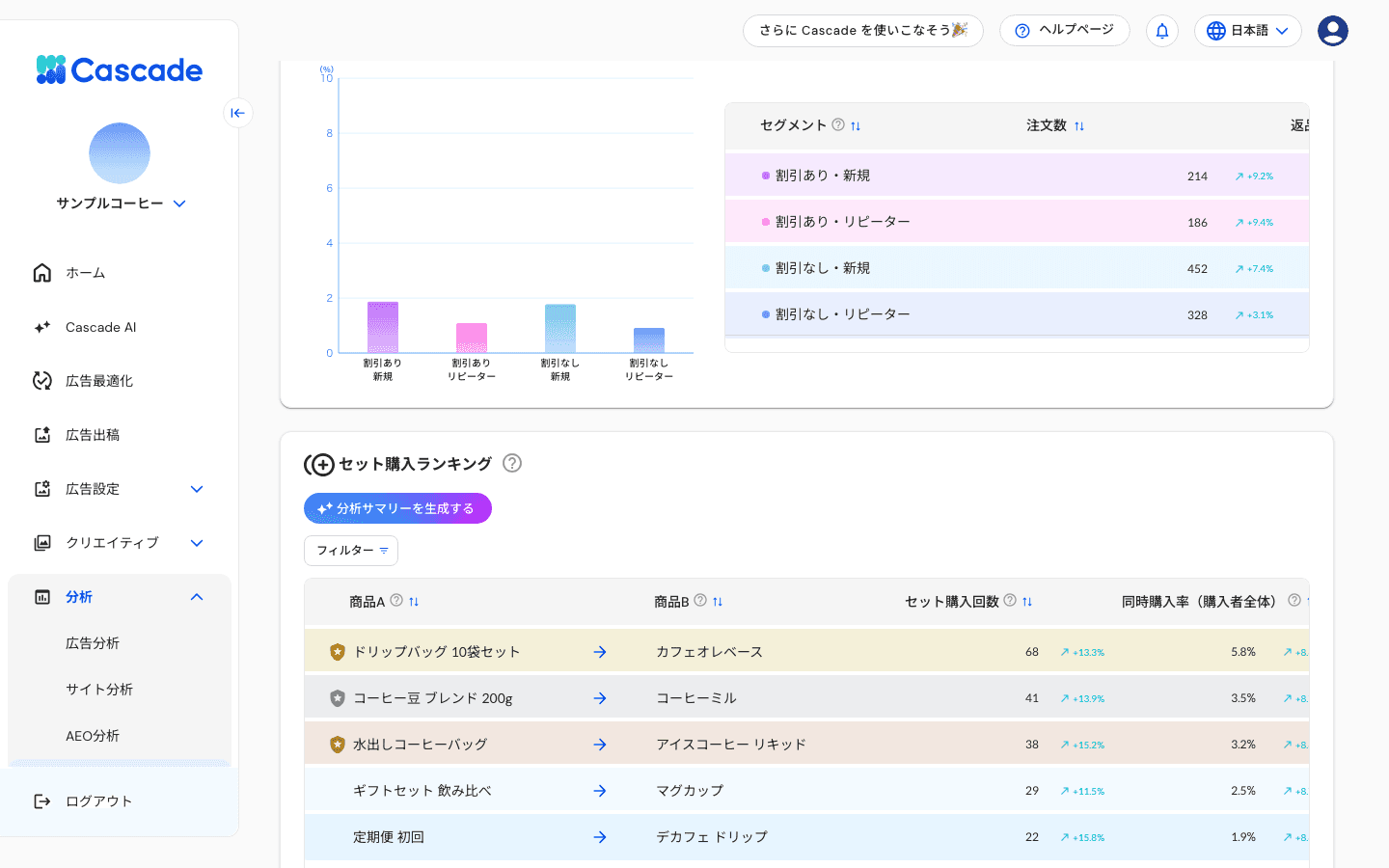Click the 水出しコーヒーバッグ row
Image resolution: width=1389 pixels, height=868 pixels.
point(806,745)
